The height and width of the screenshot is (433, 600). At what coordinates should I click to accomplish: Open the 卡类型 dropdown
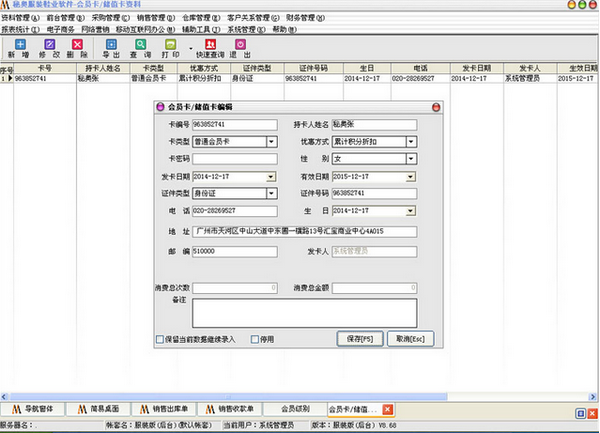point(271,142)
